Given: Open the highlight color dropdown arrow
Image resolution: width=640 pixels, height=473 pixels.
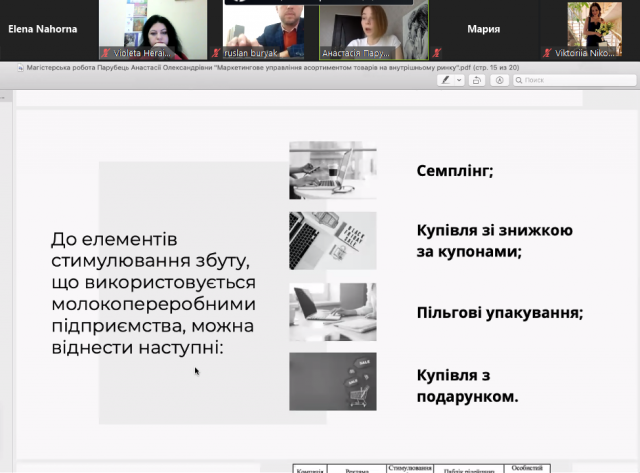Looking at the screenshot, I should click(x=459, y=80).
